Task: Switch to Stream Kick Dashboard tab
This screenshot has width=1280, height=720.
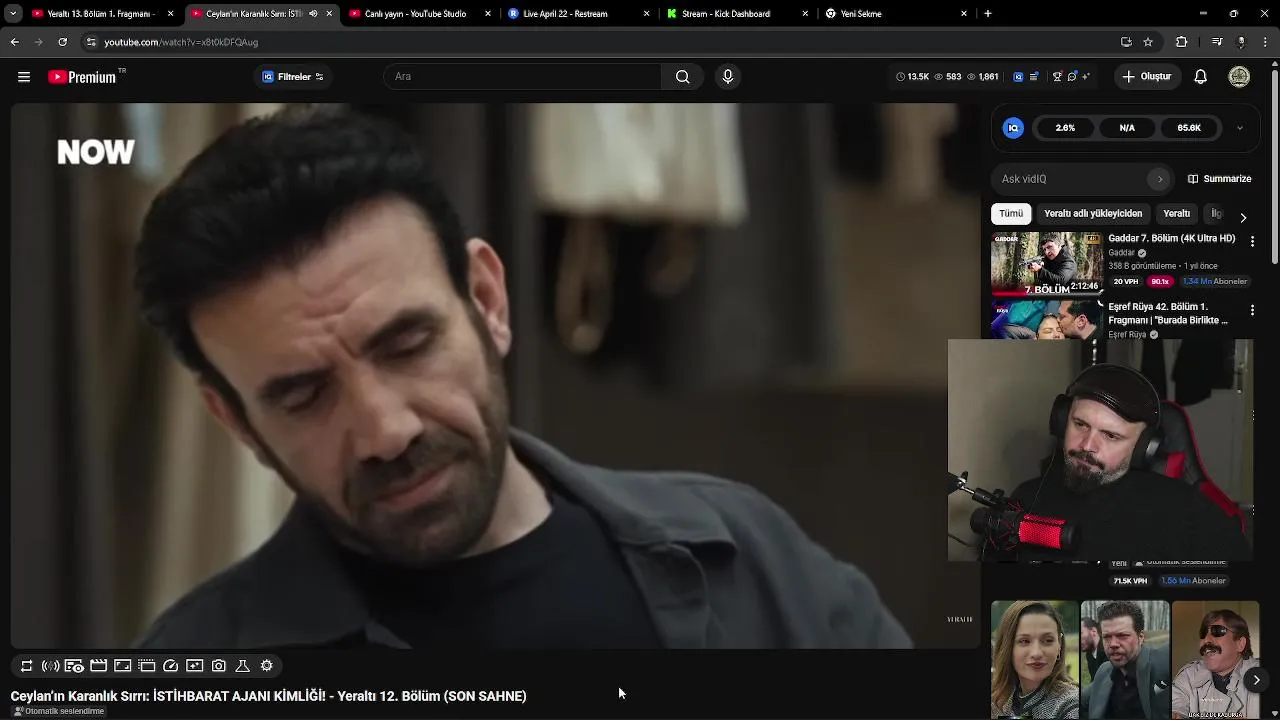Action: [x=736, y=14]
